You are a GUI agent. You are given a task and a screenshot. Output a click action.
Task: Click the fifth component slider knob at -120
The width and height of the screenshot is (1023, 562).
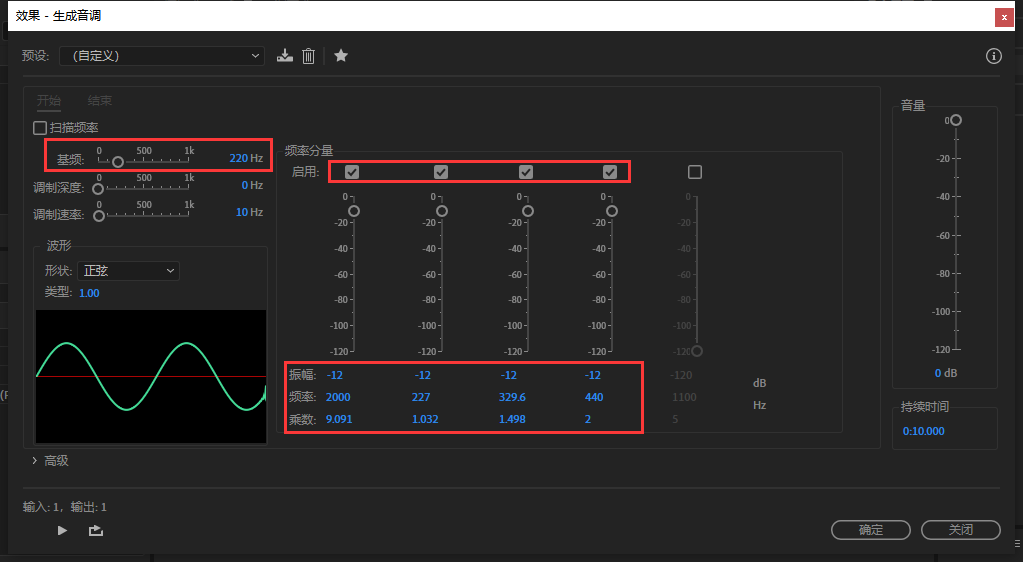[697, 351]
